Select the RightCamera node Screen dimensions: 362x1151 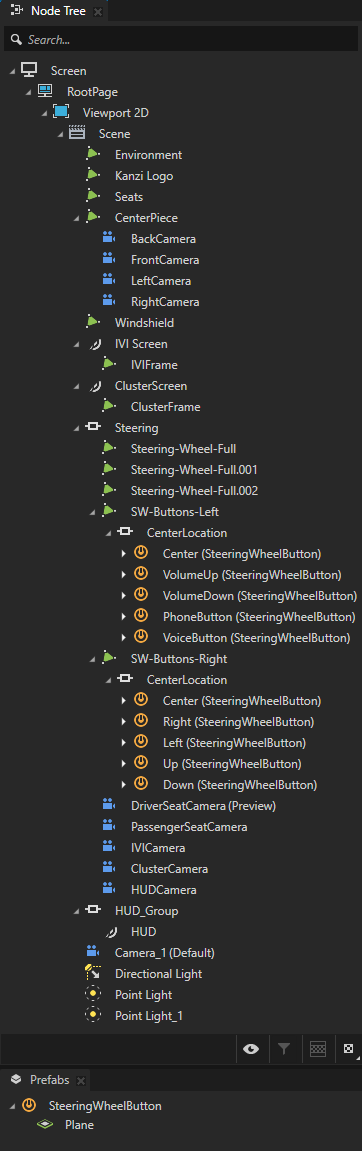165,302
